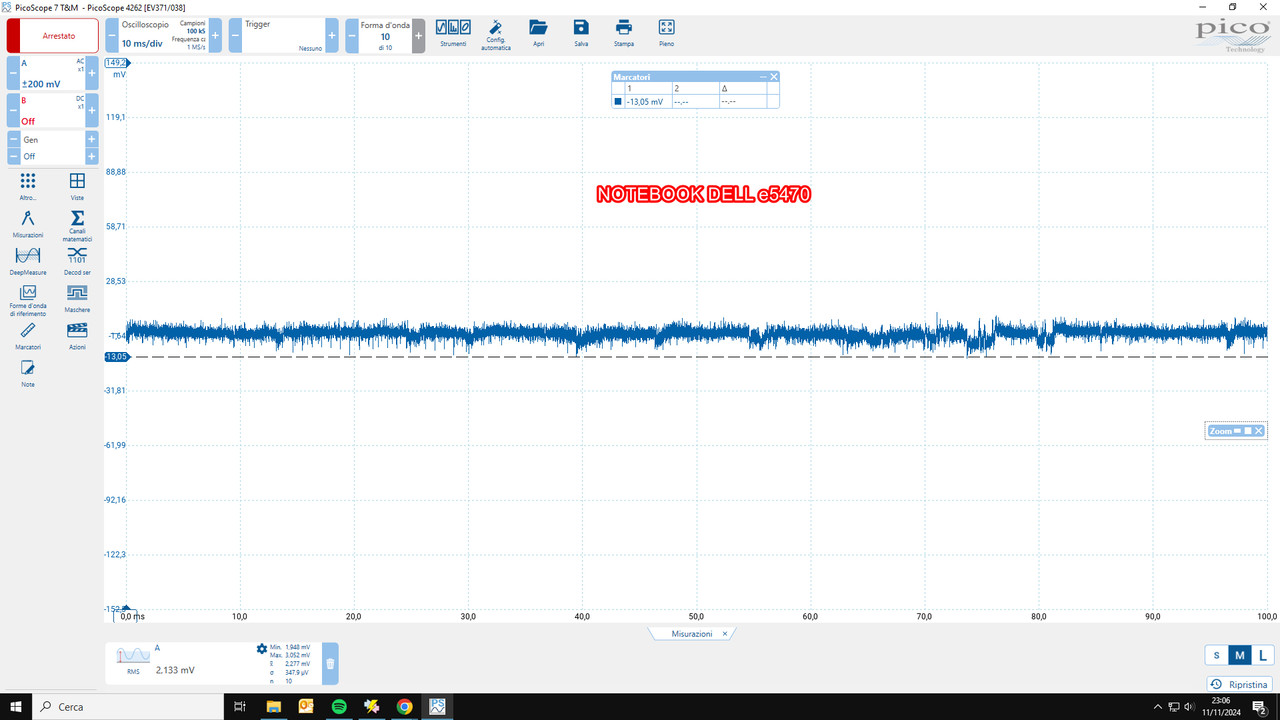Click Trigger plus stepper
Image resolution: width=1280 pixels, height=720 pixels.
click(x=332, y=35)
